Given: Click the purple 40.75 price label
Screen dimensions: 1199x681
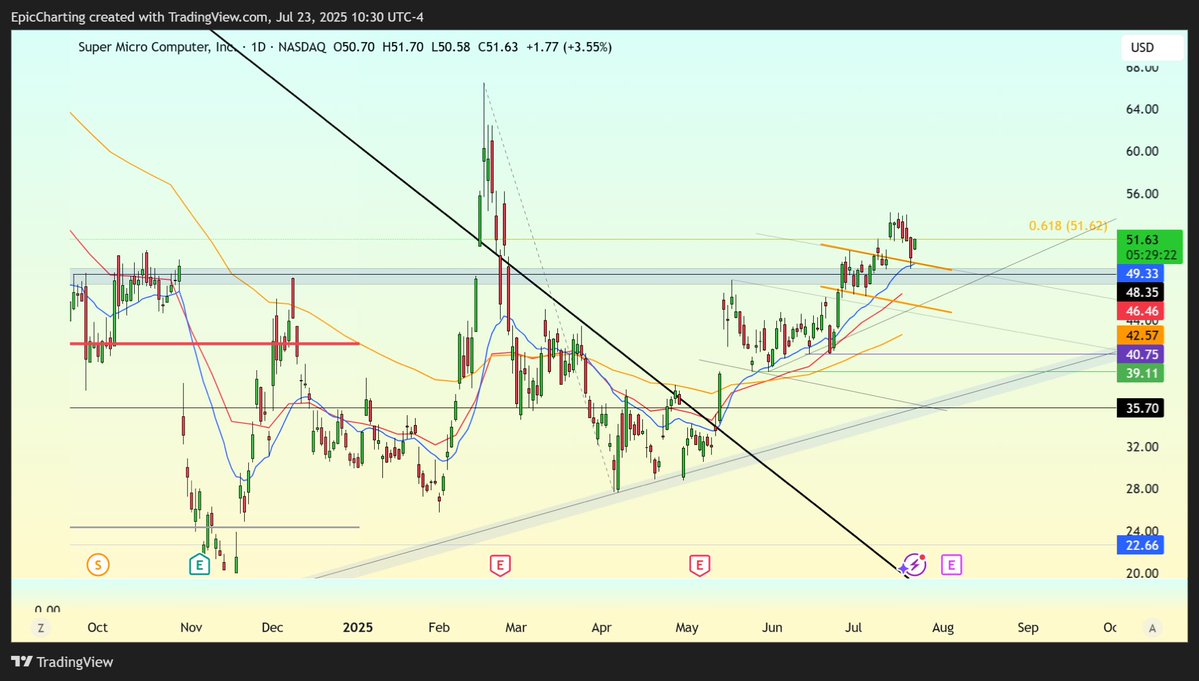Looking at the screenshot, I should tap(1142, 354).
